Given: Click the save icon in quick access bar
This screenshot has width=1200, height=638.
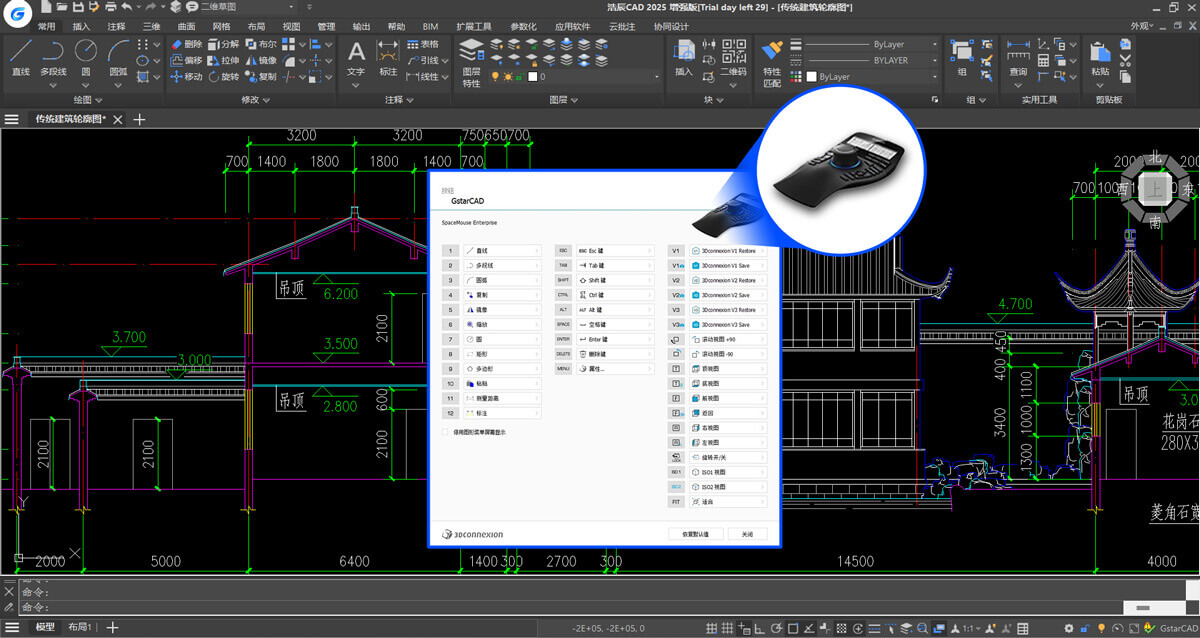Looking at the screenshot, I should pos(76,7).
